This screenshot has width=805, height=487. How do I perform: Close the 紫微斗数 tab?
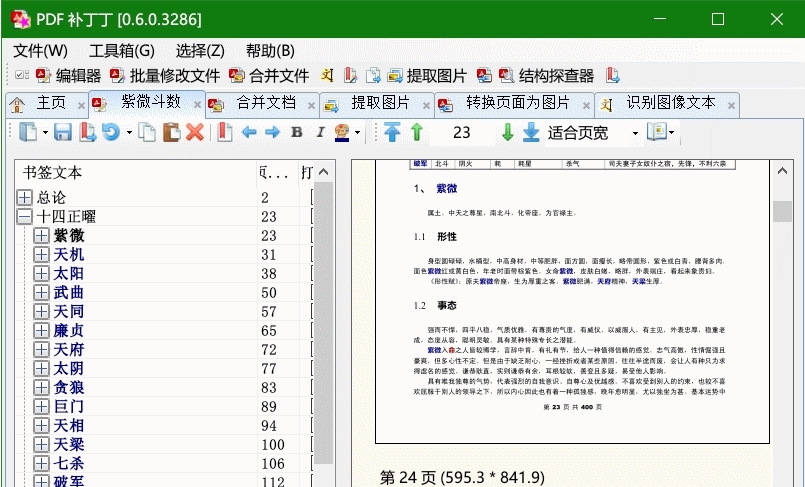coord(197,105)
